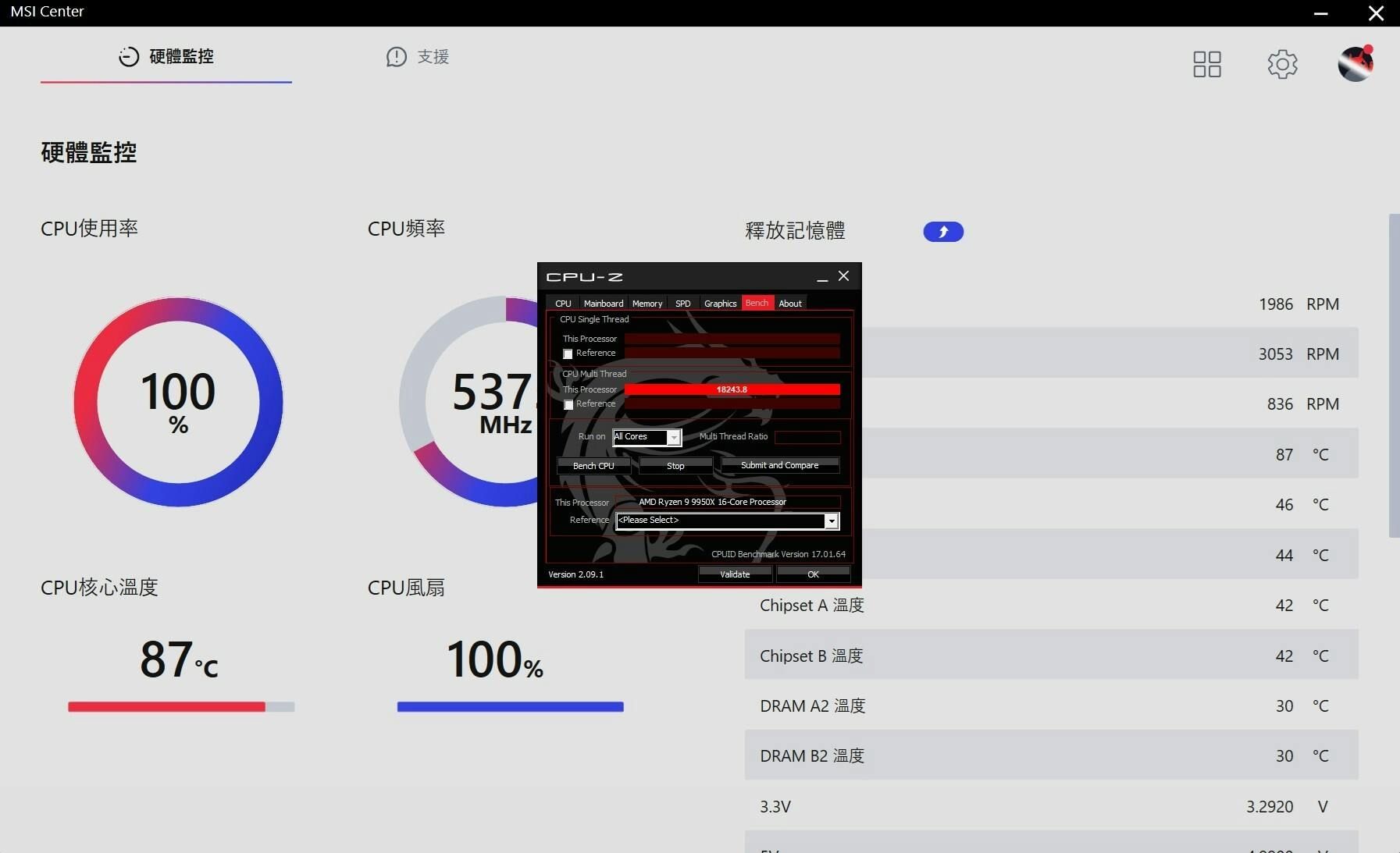Viewport: 1400px width, 853px height.
Task: Click the AMD Ryzen 9 9950X processor name
Action: click(712, 502)
